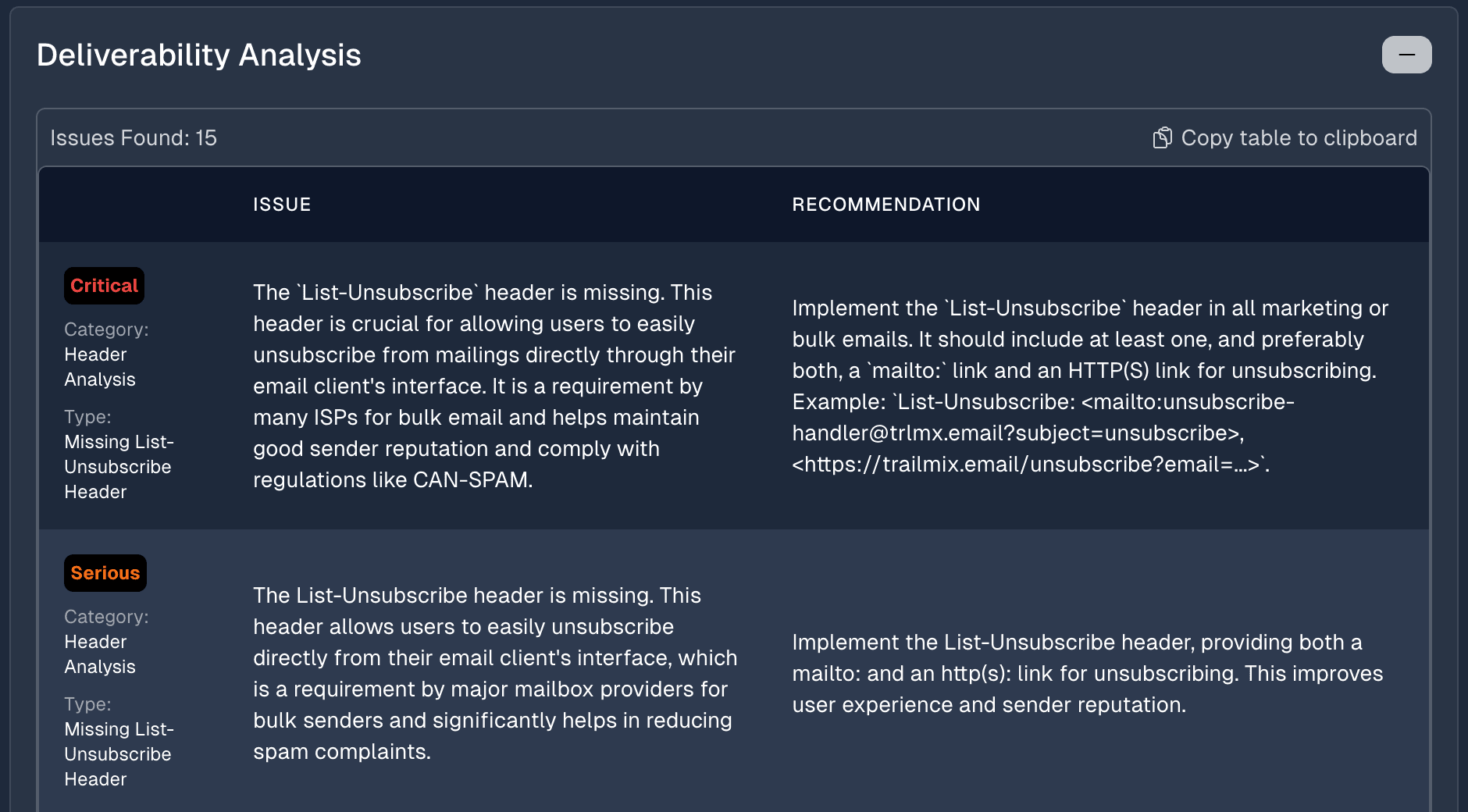Click the Critical severity badge

[x=104, y=286]
